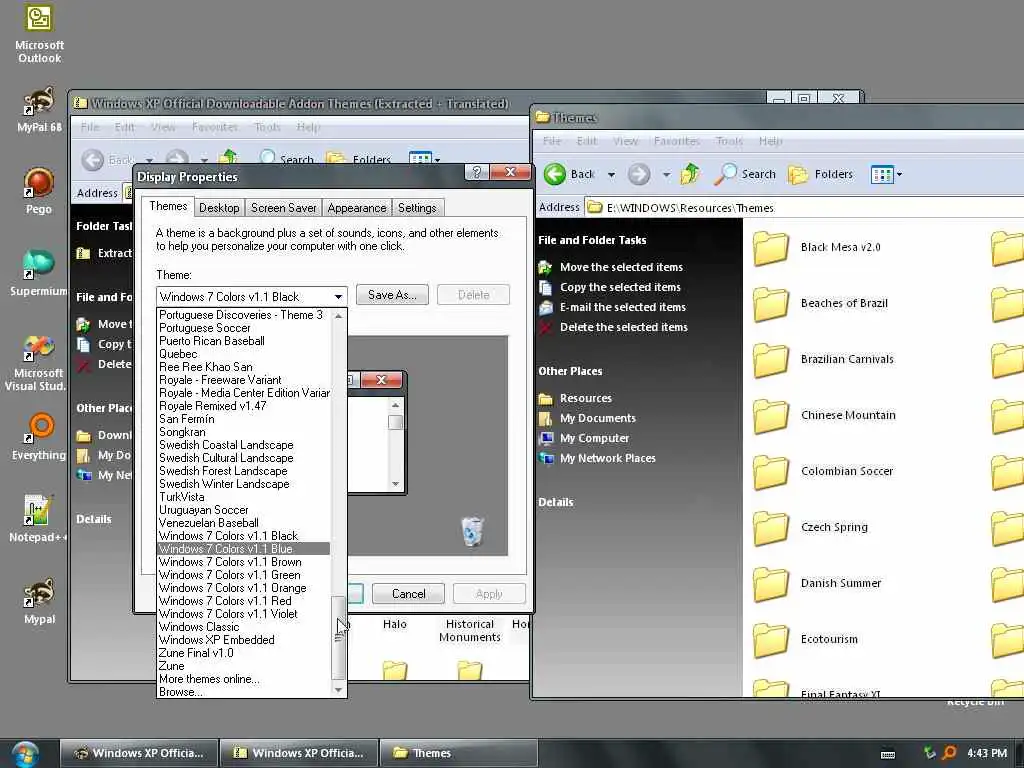Viewport: 1024px width, 768px height.
Task: Select Windows 7 Colors v1.1 Green theme
Action: pos(244,575)
